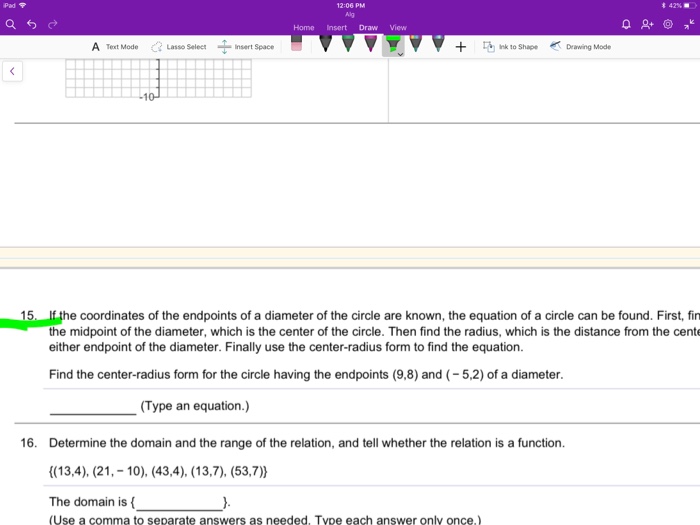Switch to the View tab
The height and width of the screenshot is (525, 700).
[398, 27]
